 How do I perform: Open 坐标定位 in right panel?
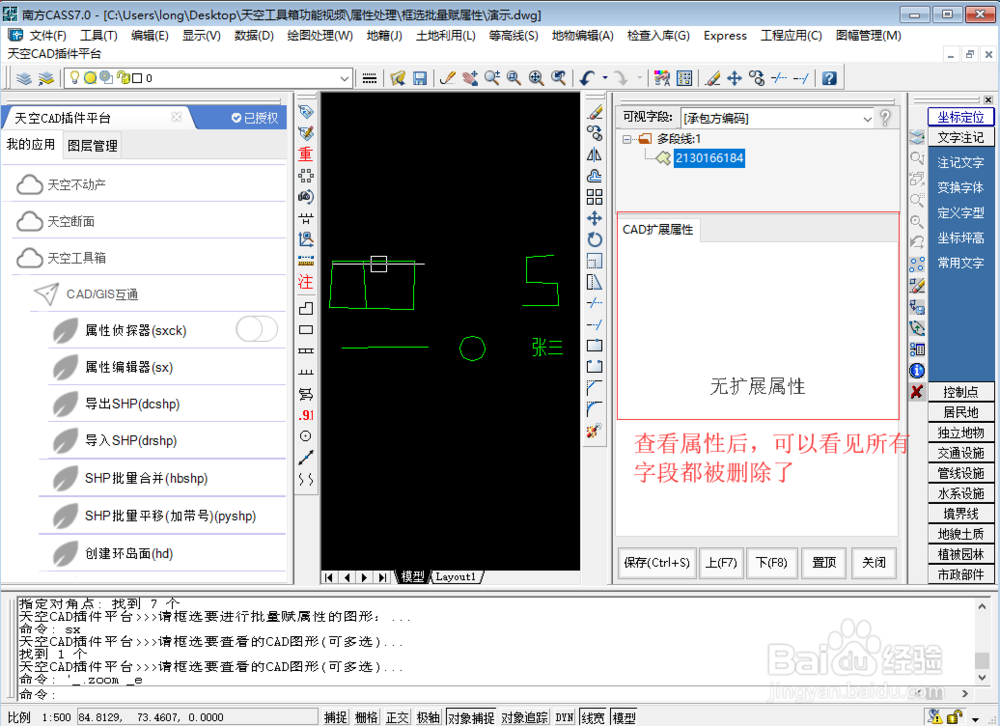[960, 117]
